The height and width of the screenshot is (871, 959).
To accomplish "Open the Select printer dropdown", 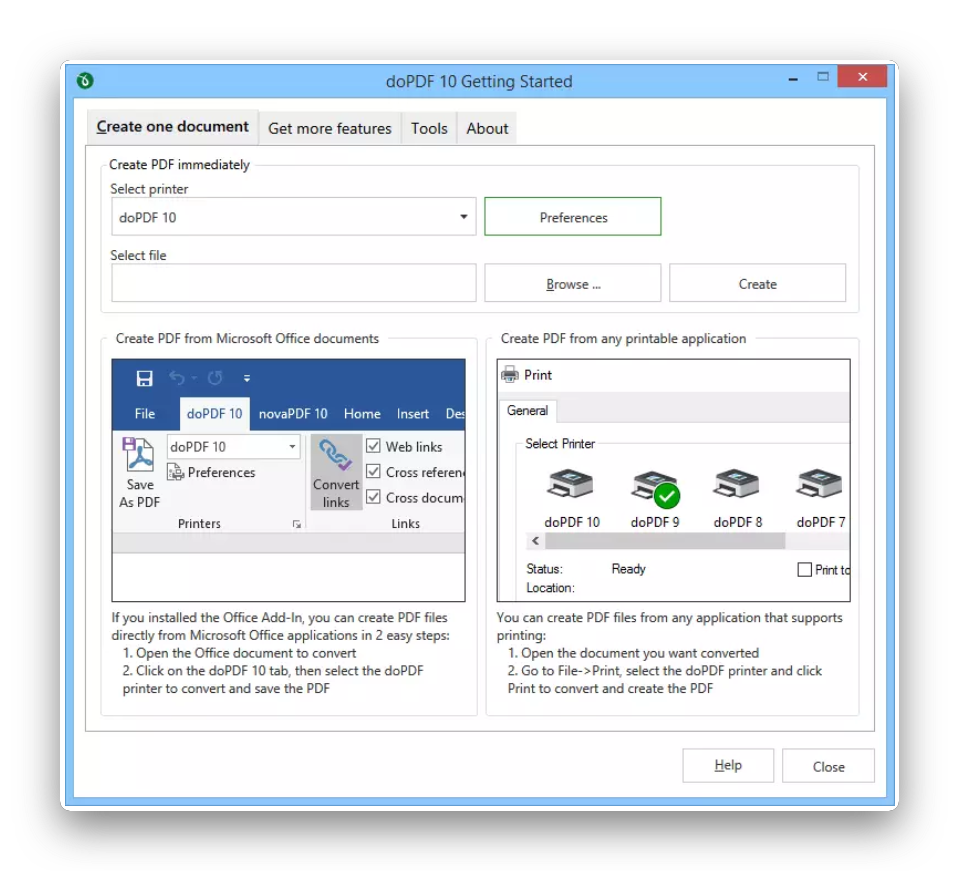I will tap(464, 217).
